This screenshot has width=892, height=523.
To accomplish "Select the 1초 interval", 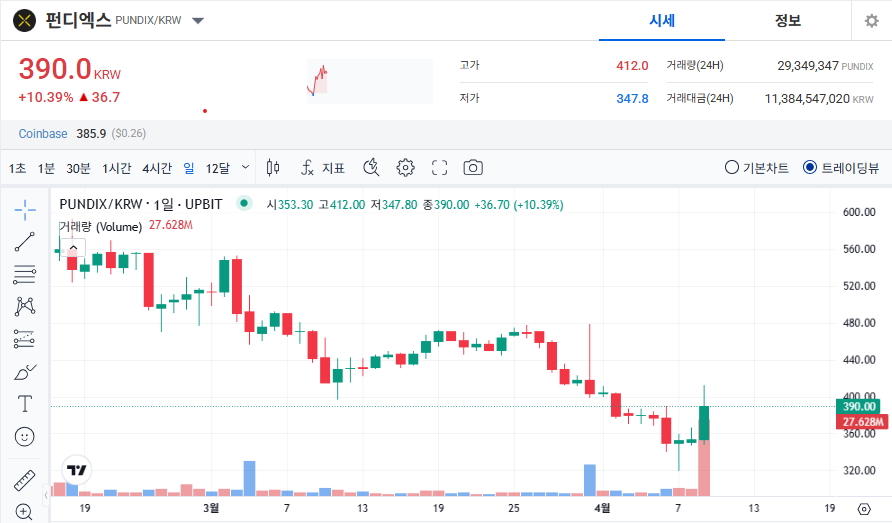I will pos(17,168).
